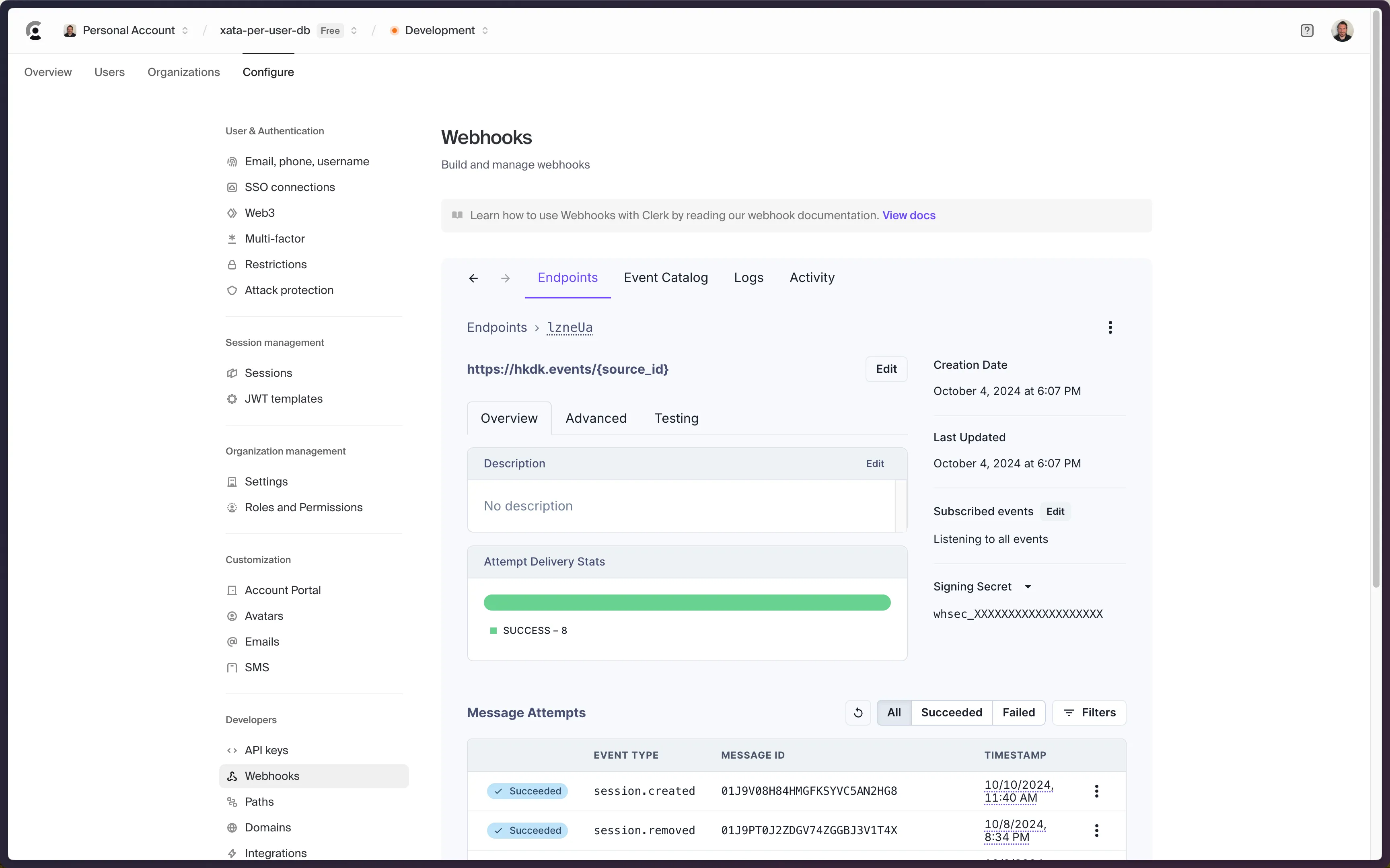Click the Roles and Permissions icon
This screenshot has height=868, width=1390.
[x=232, y=508]
